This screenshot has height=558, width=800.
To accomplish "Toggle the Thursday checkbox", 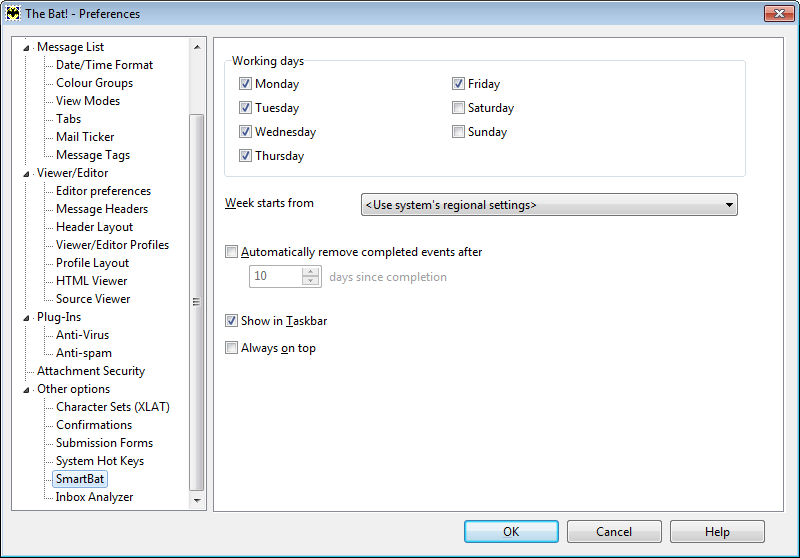I will click(245, 156).
